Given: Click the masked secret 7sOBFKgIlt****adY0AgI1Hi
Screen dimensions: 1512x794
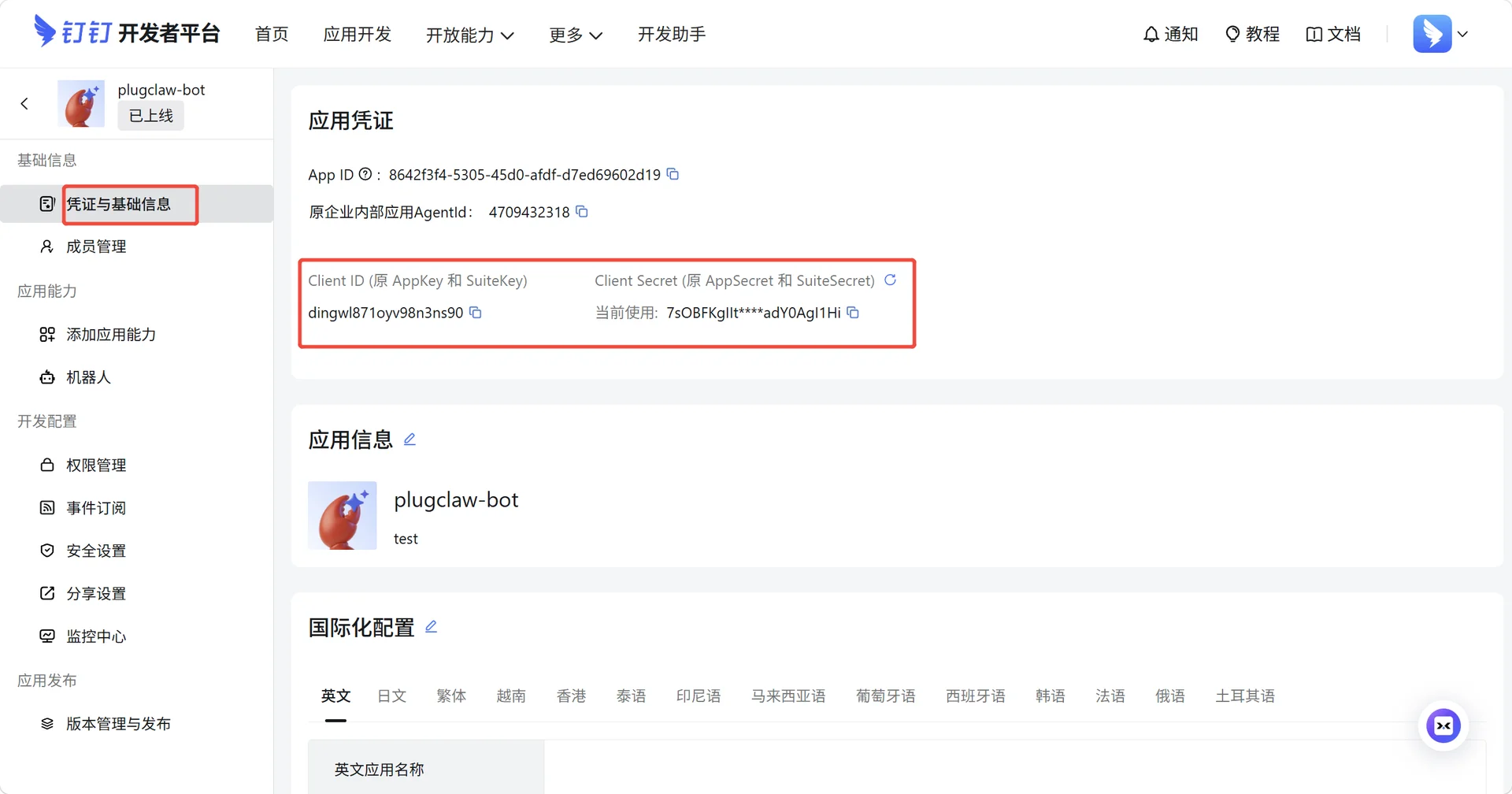Looking at the screenshot, I should point(754,313).
